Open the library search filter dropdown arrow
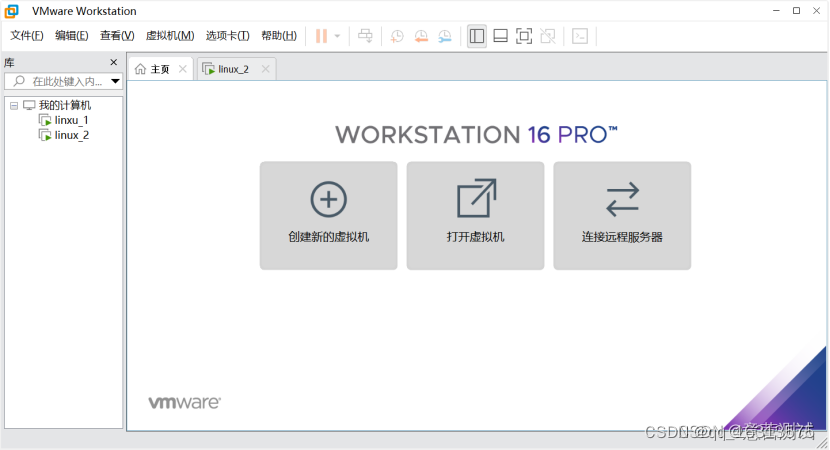This screenshot has height=450, width=830. (115, 82)
